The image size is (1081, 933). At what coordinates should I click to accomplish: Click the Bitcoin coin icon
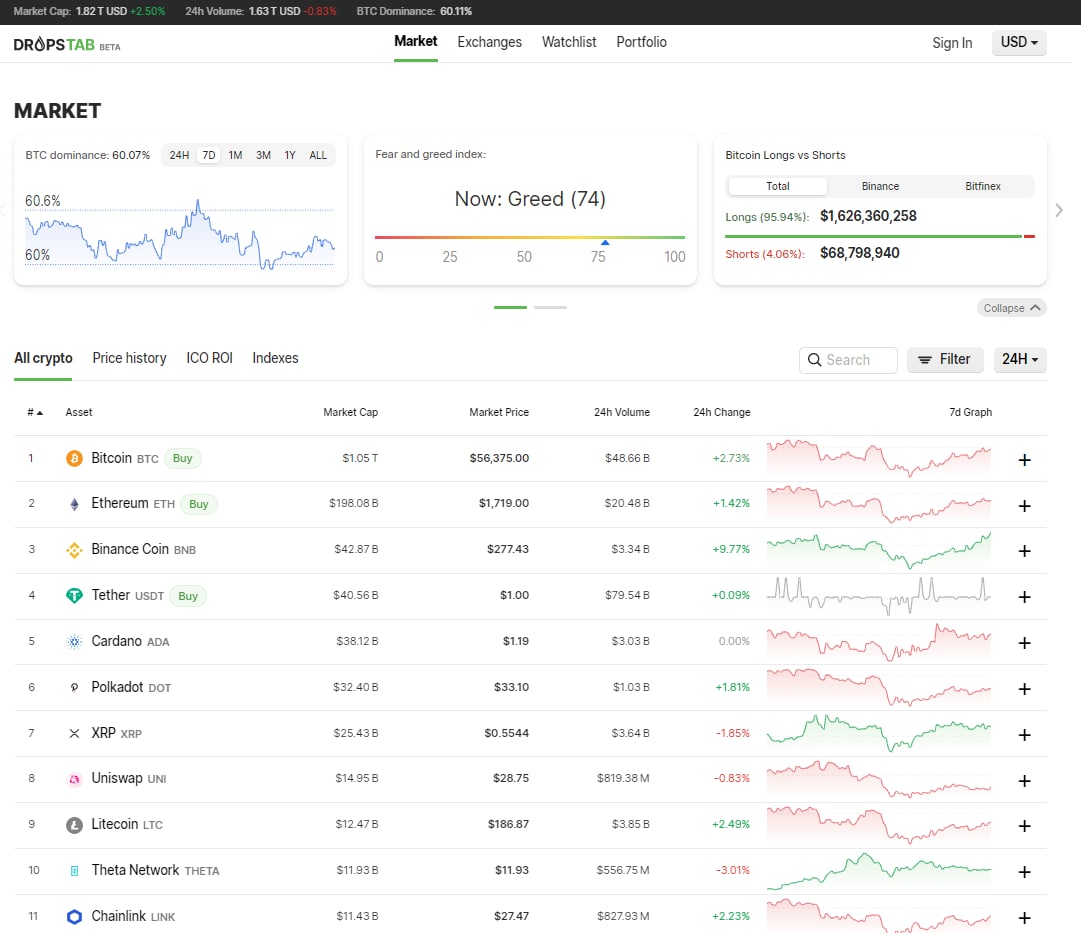pos(74,459)
